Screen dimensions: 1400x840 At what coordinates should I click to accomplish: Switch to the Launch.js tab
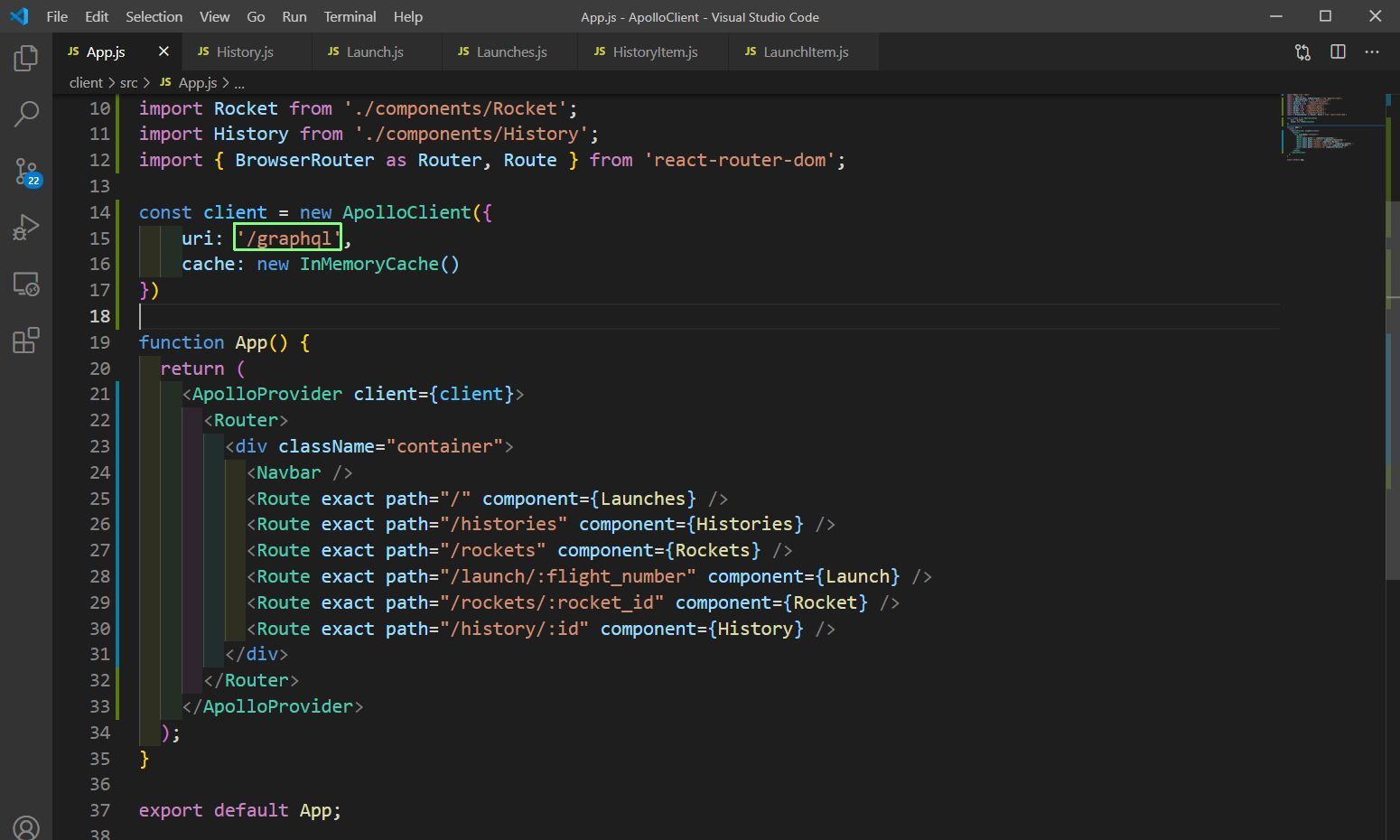click(375, 51)
